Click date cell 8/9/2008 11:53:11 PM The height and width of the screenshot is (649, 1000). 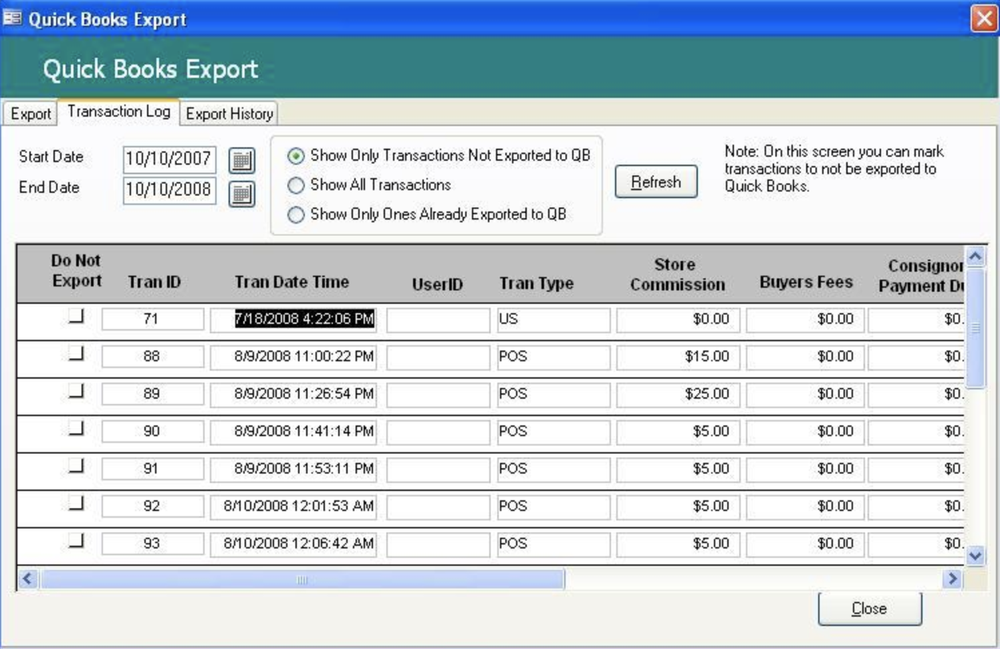(x=293, y=470)
